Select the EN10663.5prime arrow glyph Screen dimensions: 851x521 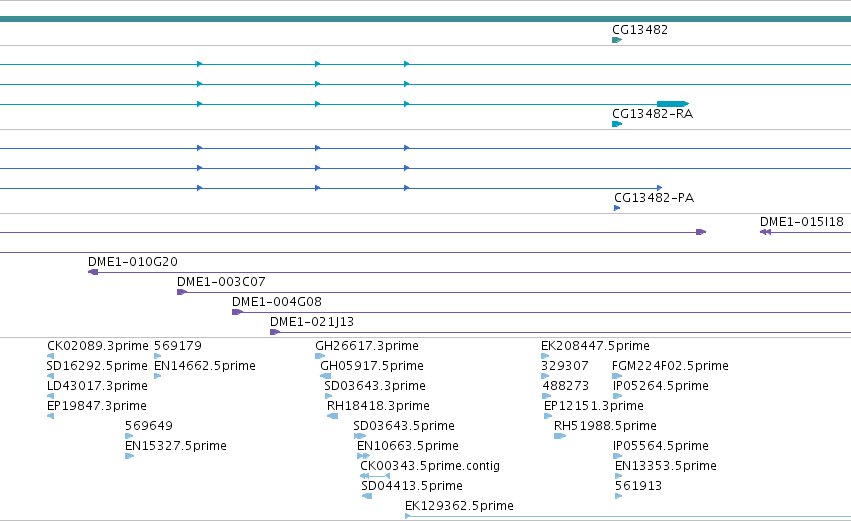(x=363, y=456)
